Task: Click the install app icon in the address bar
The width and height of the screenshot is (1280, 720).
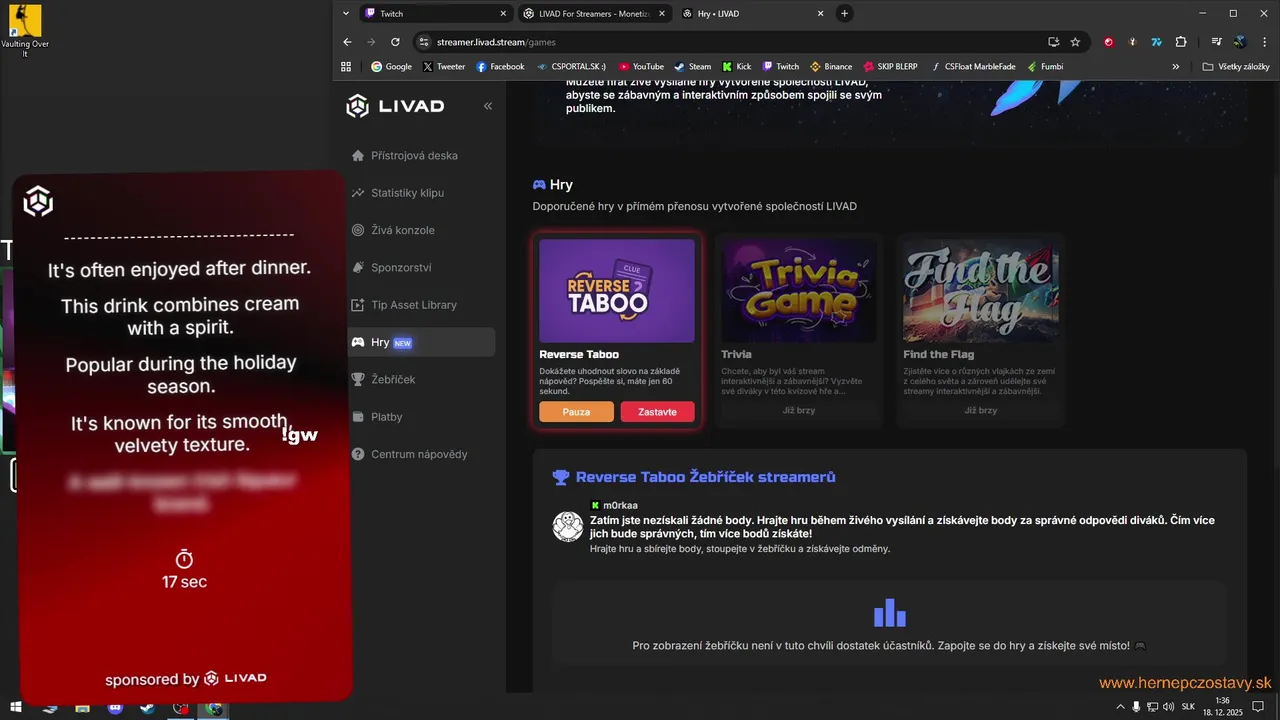Action: [1053, 42]
